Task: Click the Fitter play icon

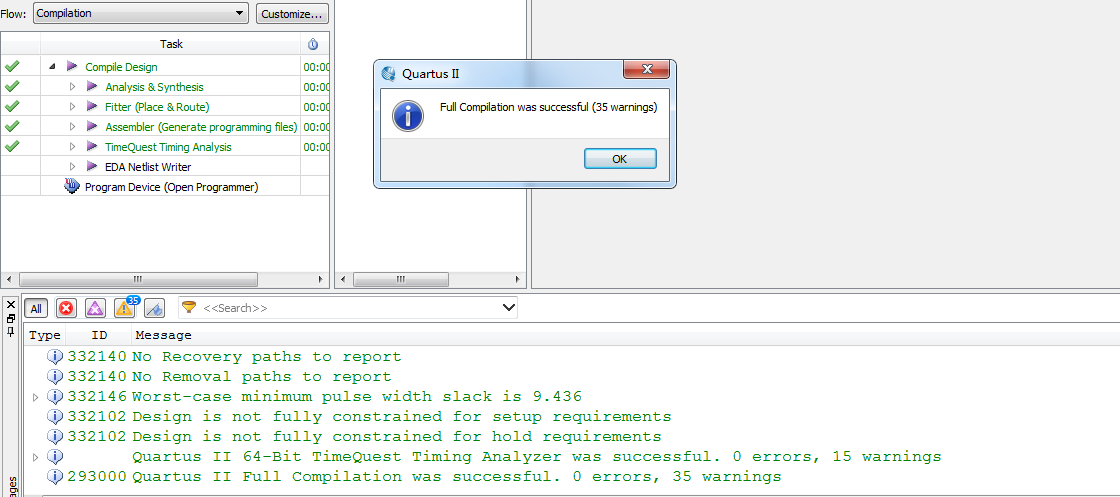Action: click(91, 106)
